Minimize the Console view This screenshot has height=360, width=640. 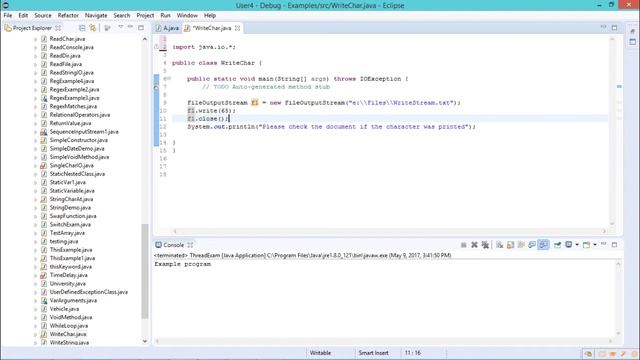tap(603, 244)
